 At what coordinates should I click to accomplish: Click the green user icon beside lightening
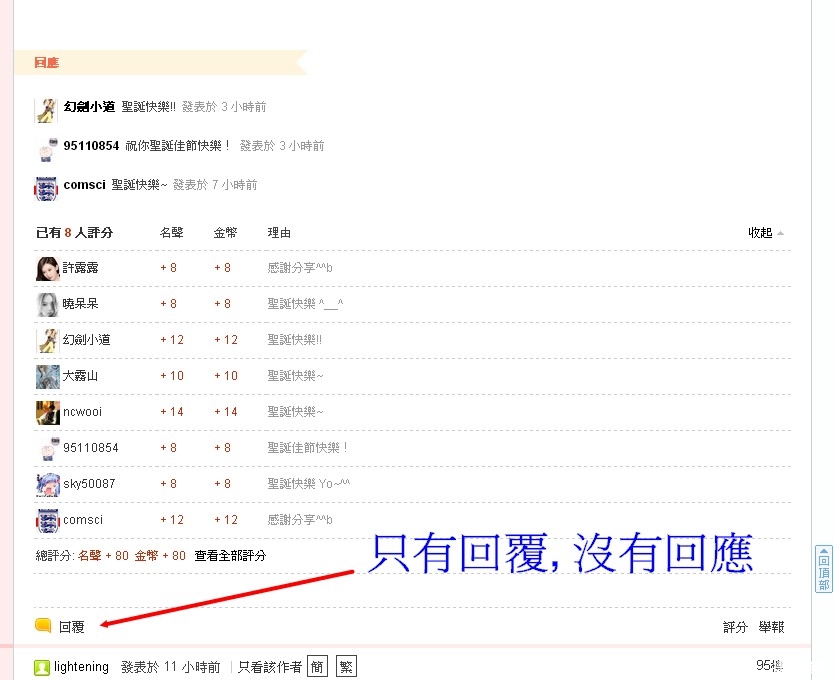(42, 667)
